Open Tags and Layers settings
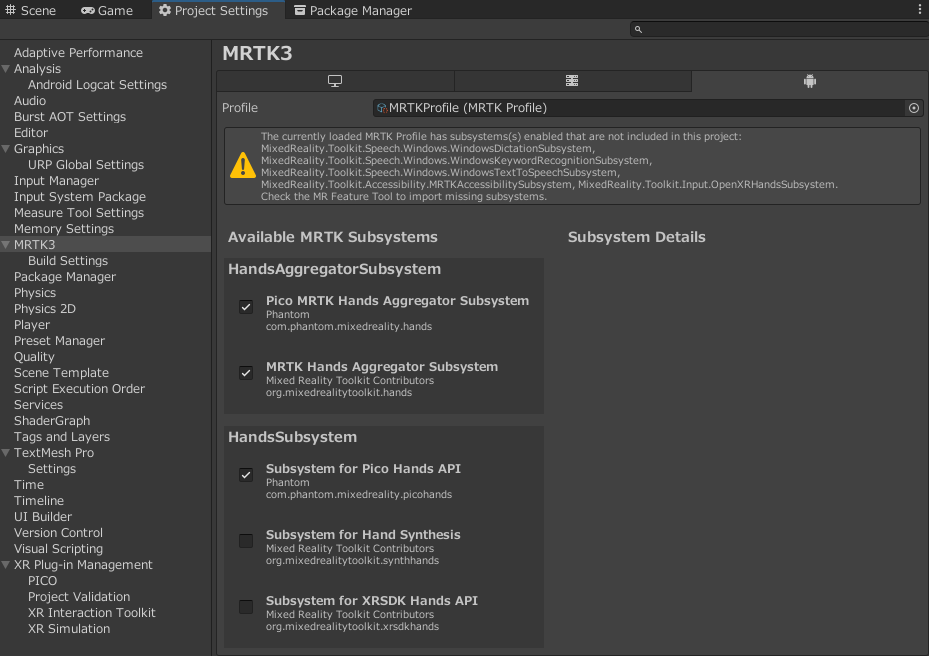The height and width of the screenshot is (656, 929). pyautogui.click(x=62, y=437)
